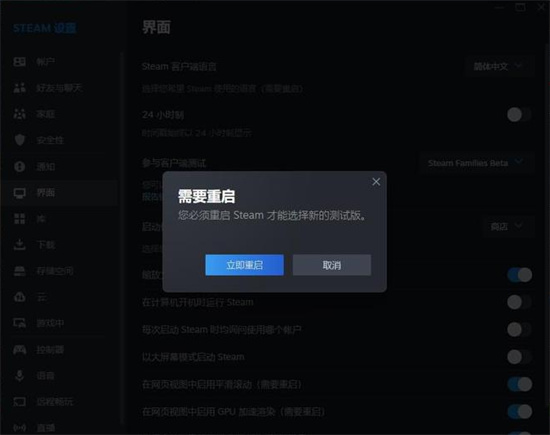Image resolution: width=550 pixels, height=435 pixels.
Task: Click the 立即重启 restart now button
Action: click(244, 265)
